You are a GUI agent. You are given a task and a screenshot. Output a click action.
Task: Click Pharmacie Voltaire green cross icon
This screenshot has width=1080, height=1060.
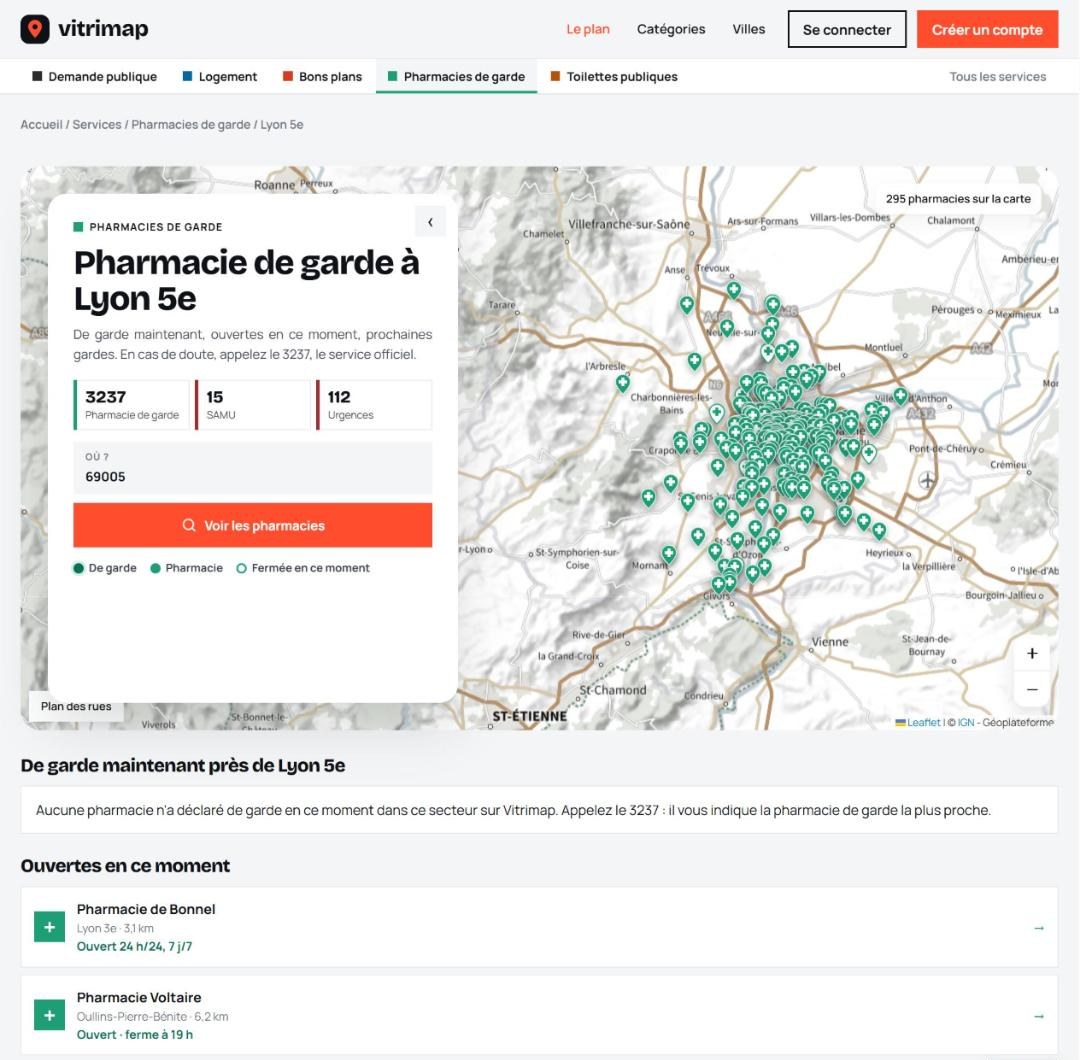click(x=50, y=1015)
